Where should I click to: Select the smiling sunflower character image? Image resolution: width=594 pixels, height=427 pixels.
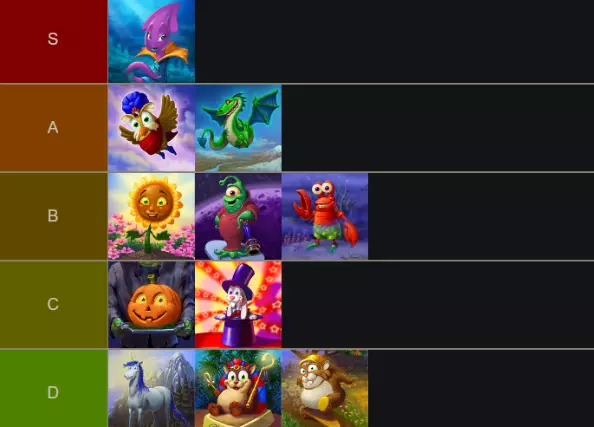152,217
